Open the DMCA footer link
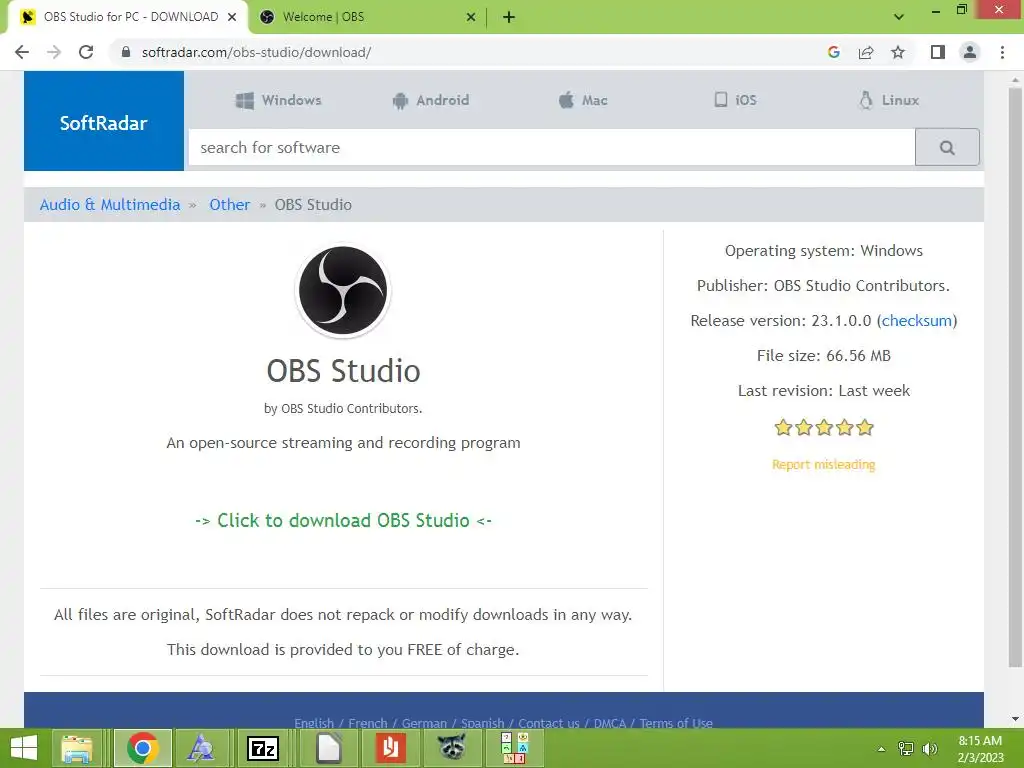 (609, 723)
